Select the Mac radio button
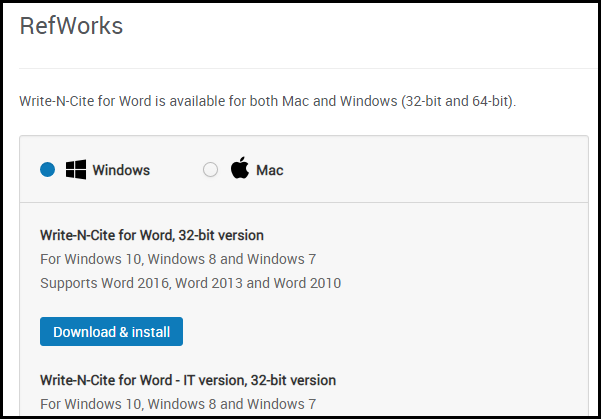This screenshot has height=419, width=601. pyautogui.click(x=210, y=169)
